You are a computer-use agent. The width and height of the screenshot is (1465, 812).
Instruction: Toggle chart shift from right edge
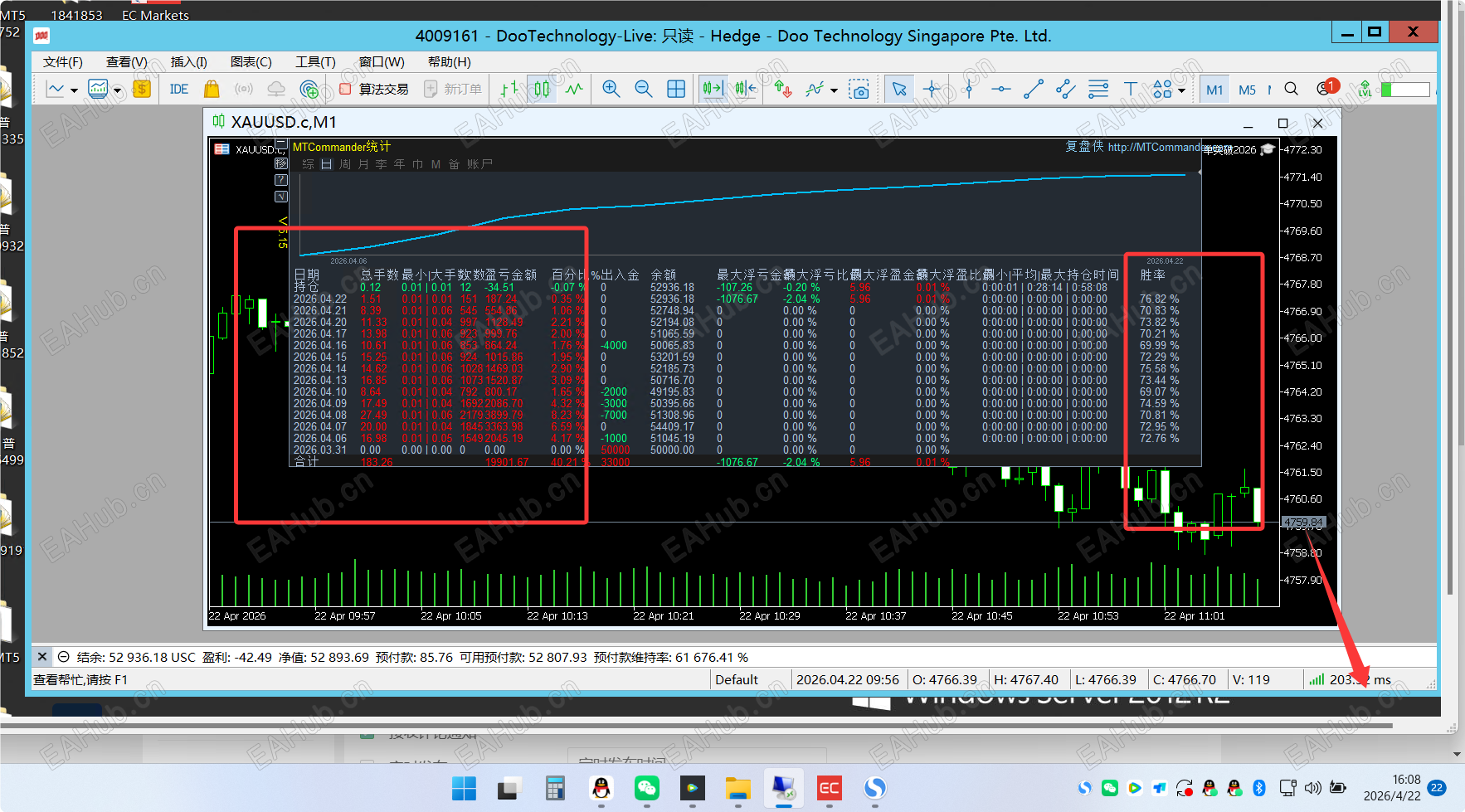click(745, 89)
